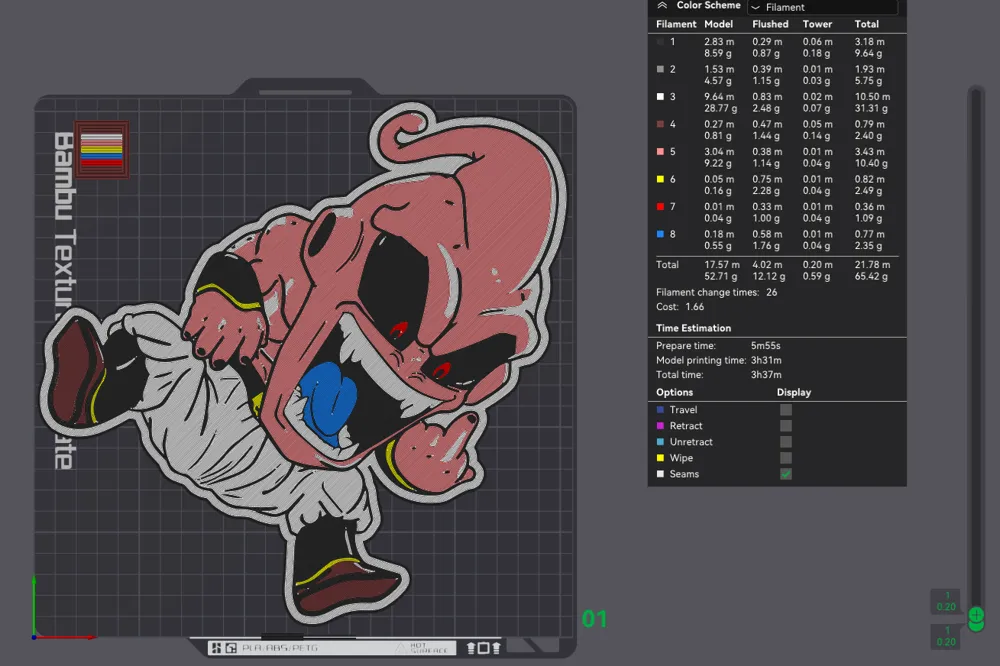The height and width of the screenshot is (666, 1000).
Task: Click the black filament 1 color swatch
Action: (660, 41)
